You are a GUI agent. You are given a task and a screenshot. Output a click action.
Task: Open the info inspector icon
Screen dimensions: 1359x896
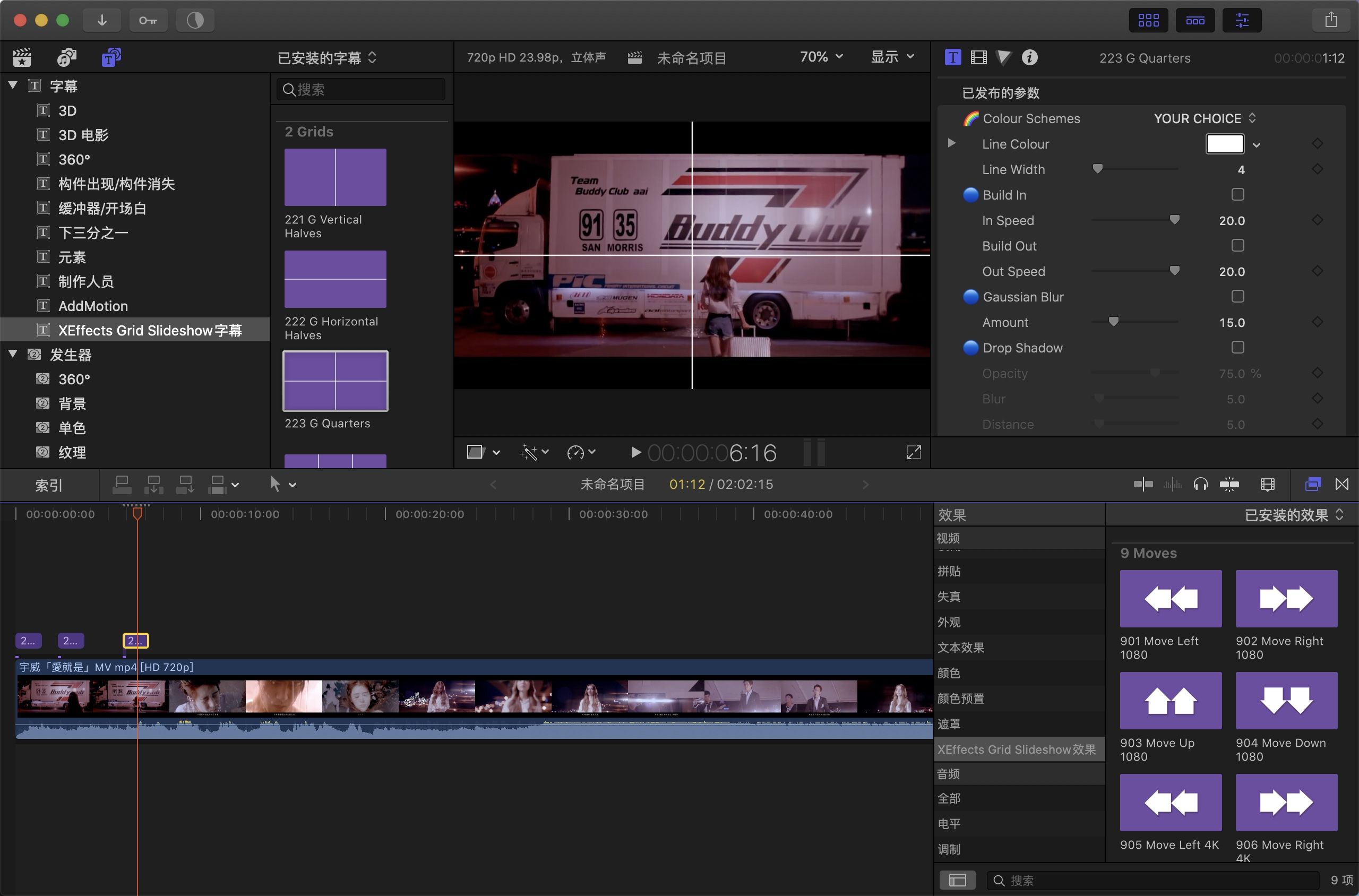[x=1029, y=57]
